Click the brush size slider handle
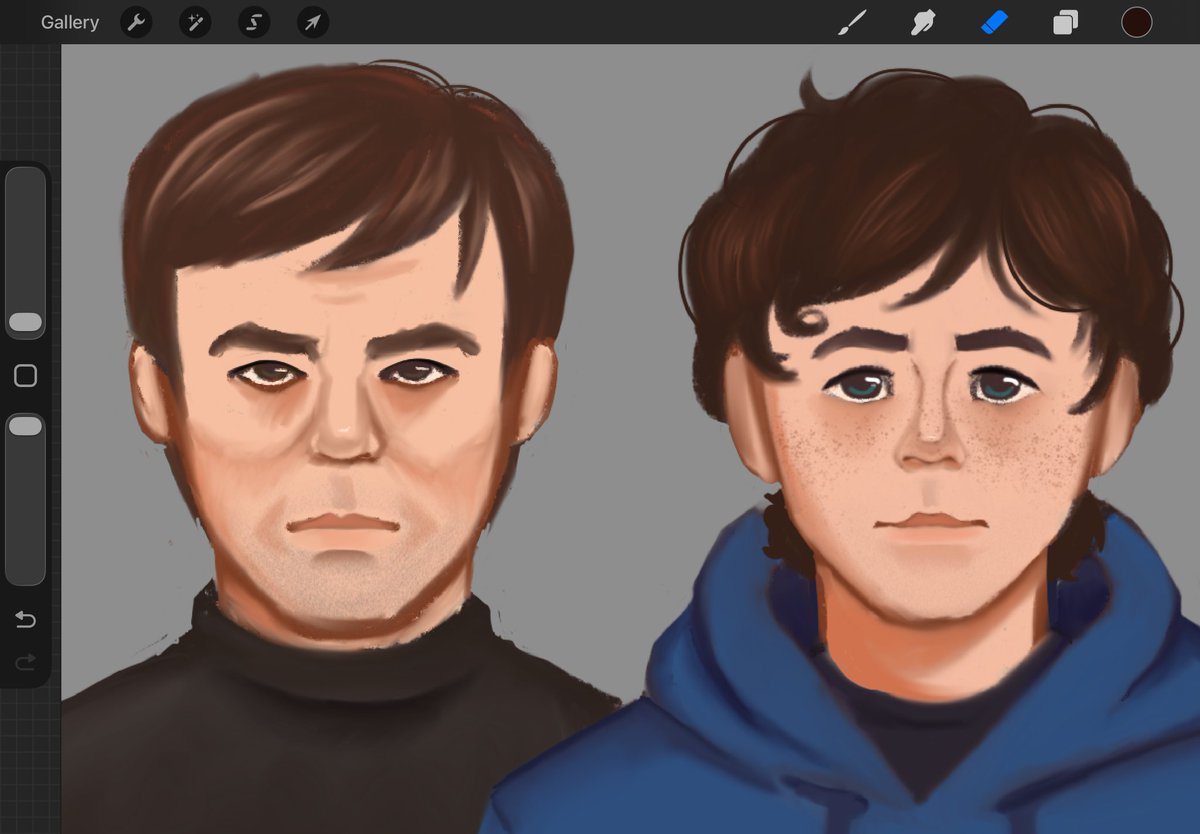 pos(25,322)
